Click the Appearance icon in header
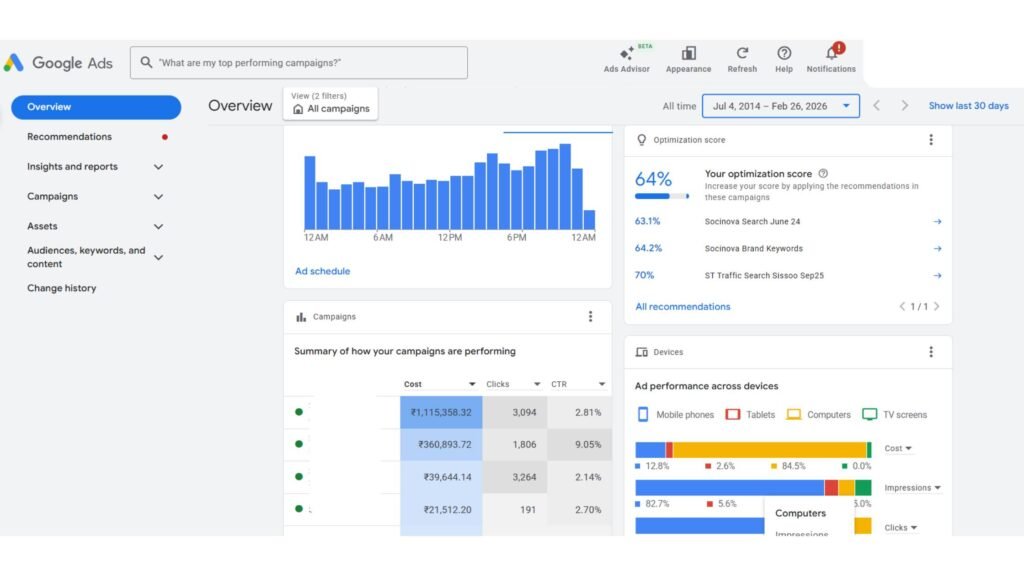This screenshot has height=576, width=1024. 688,55
